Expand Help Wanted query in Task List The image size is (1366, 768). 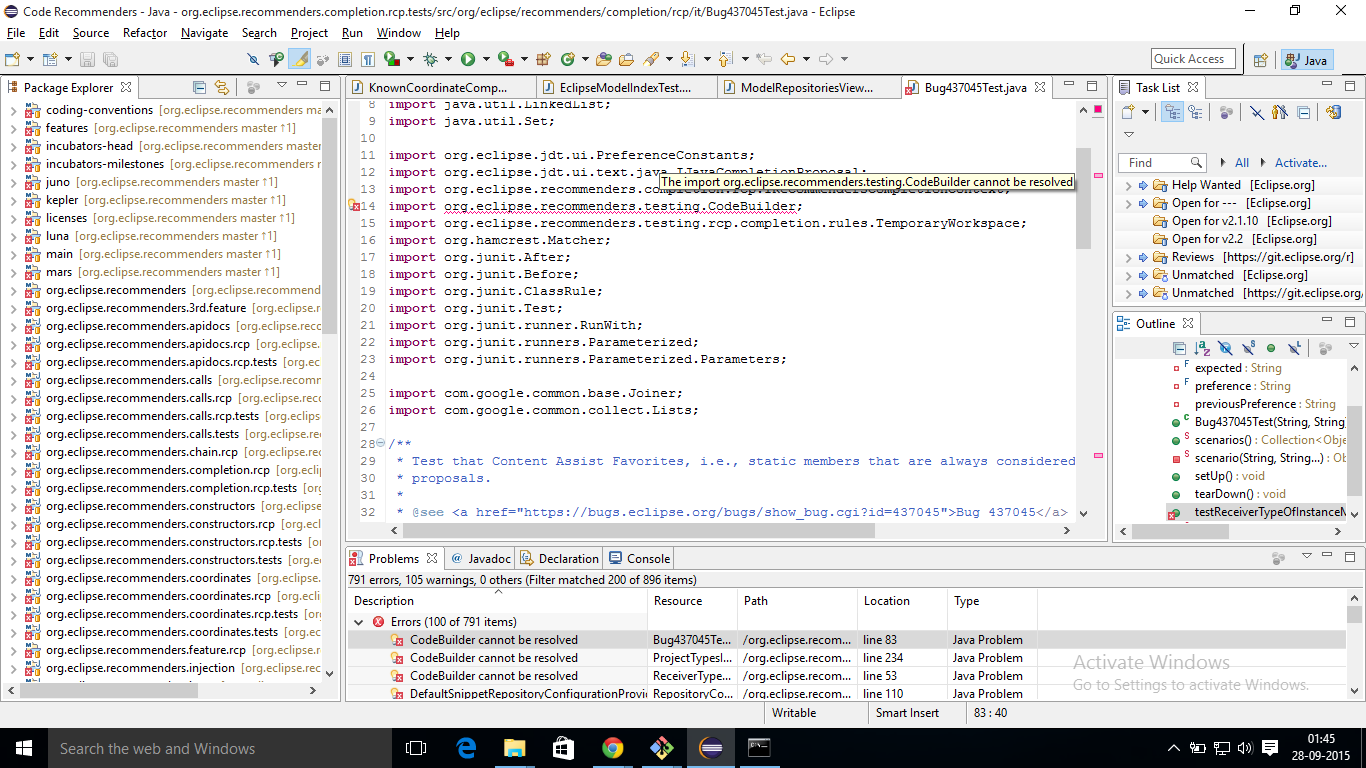point(1128,185)
